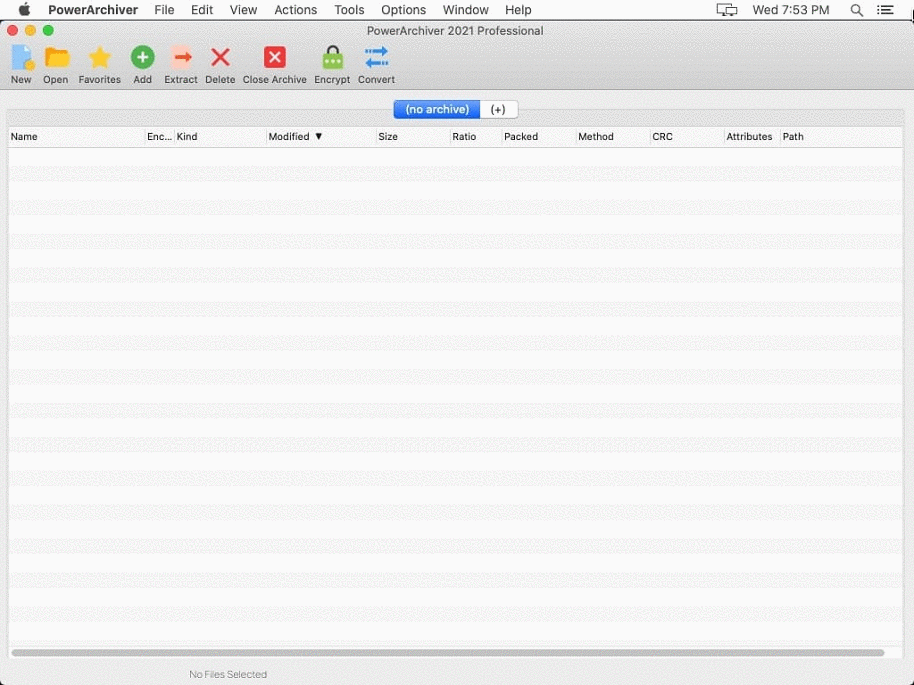Minimize the window with yellow button
Viewport: 914px width, 685px height.
click(30, 30)
